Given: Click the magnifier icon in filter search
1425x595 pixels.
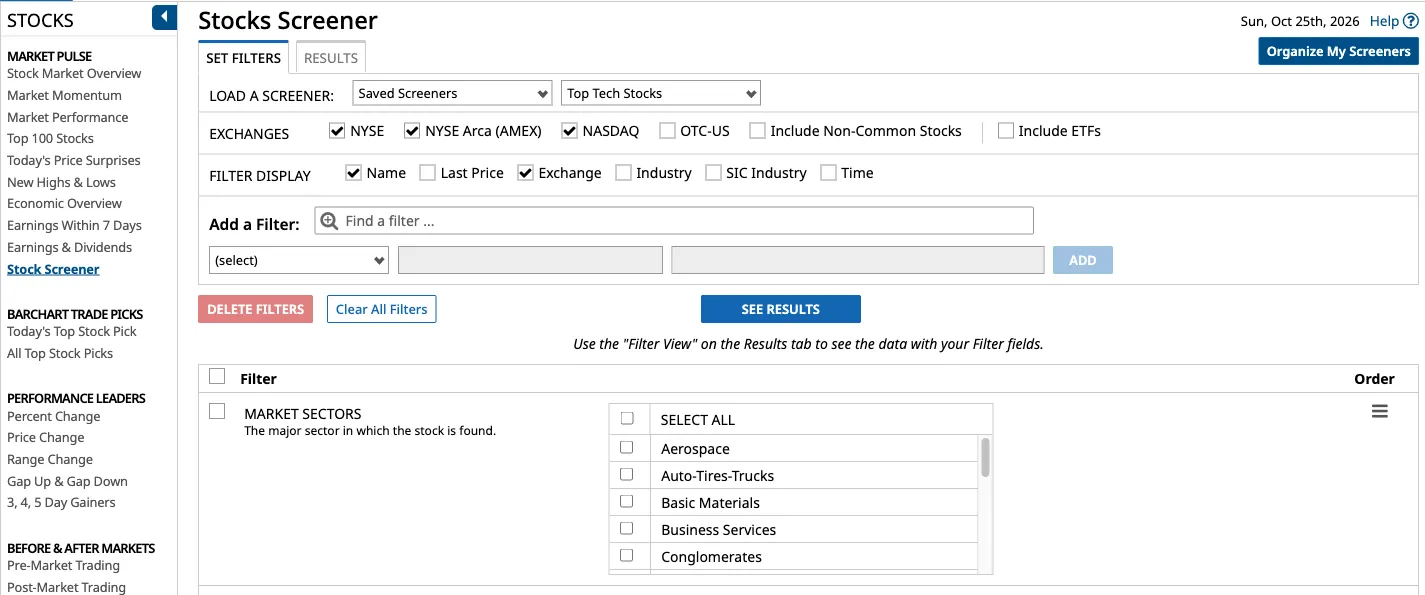Looking at the screenshot, I should tap(329, 221).
